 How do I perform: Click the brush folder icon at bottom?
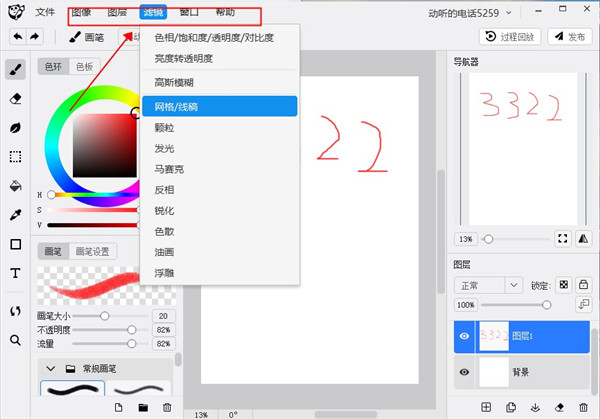coord(143,408)
